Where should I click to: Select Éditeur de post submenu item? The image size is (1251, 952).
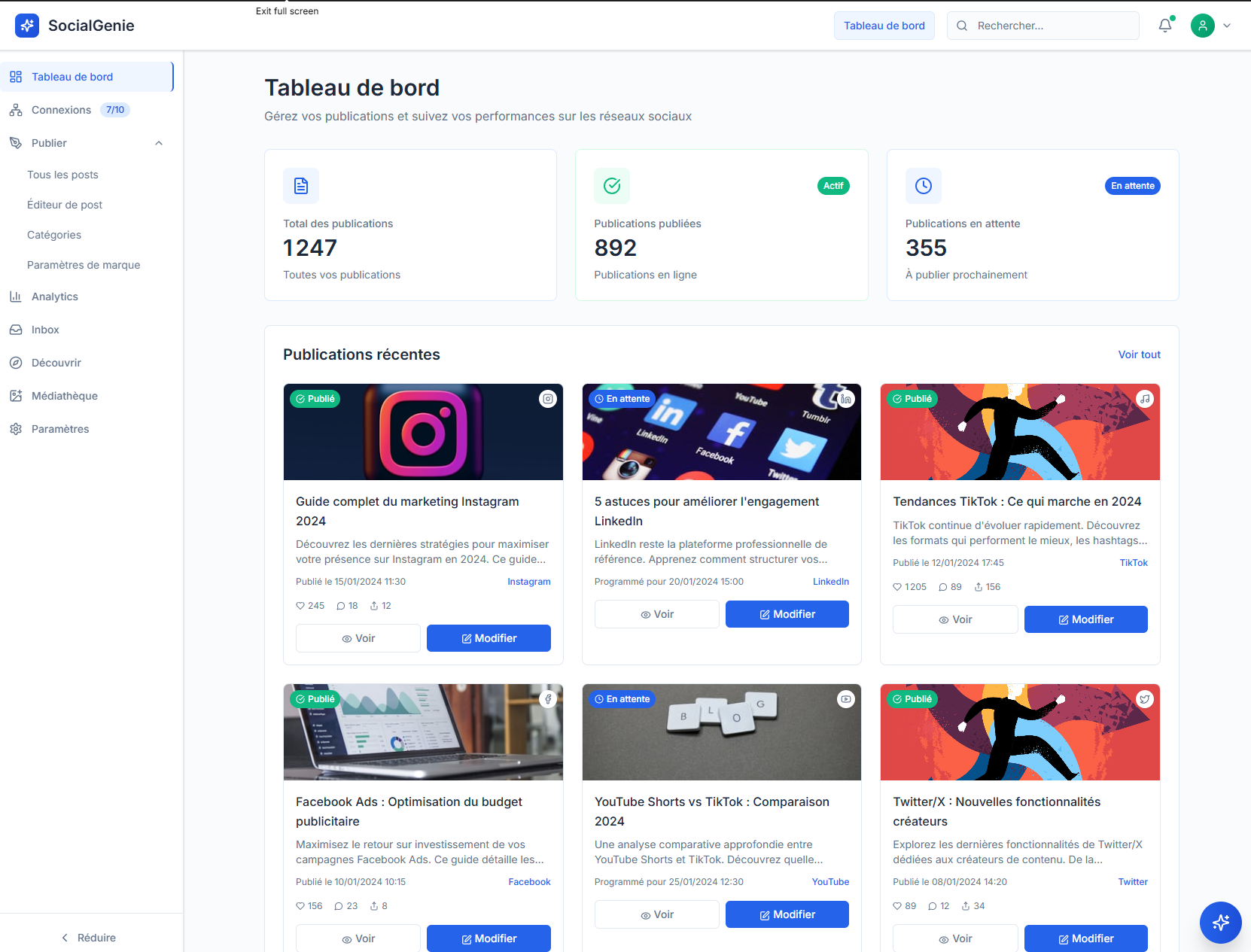click(65, 205)
